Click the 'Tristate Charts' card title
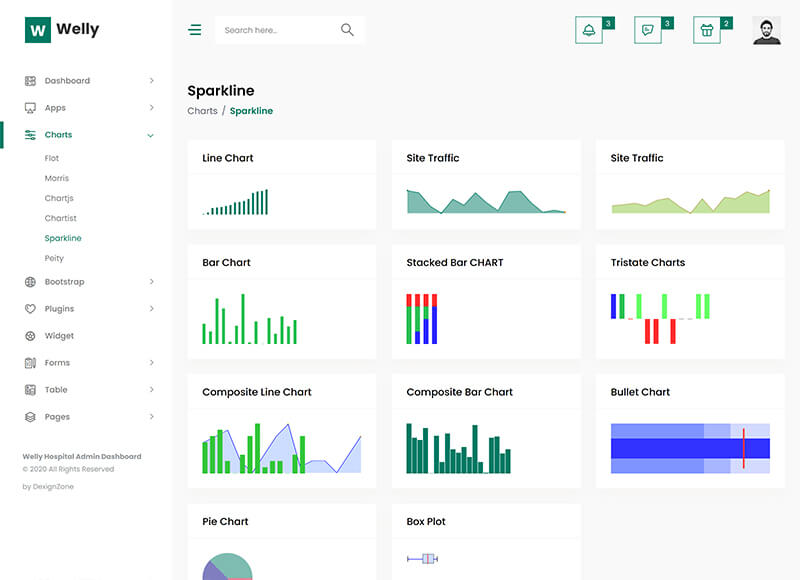 pyautogui.click(x=647, y=262)
